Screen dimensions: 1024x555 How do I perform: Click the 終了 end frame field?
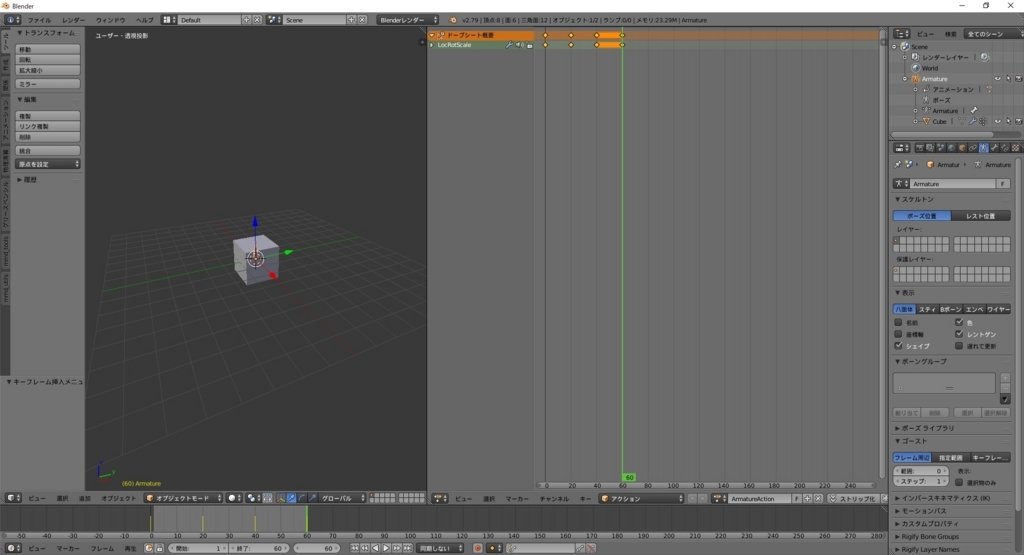tap(259, 548)
